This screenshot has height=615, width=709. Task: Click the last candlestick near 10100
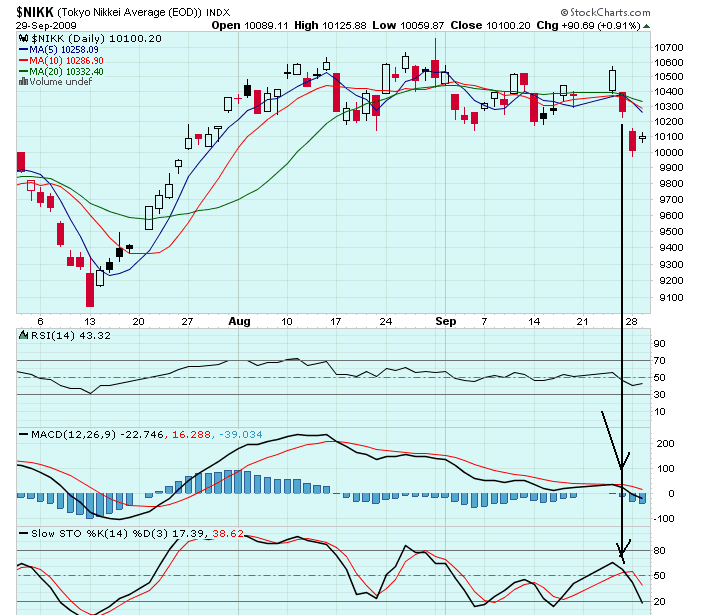(642, 137)
